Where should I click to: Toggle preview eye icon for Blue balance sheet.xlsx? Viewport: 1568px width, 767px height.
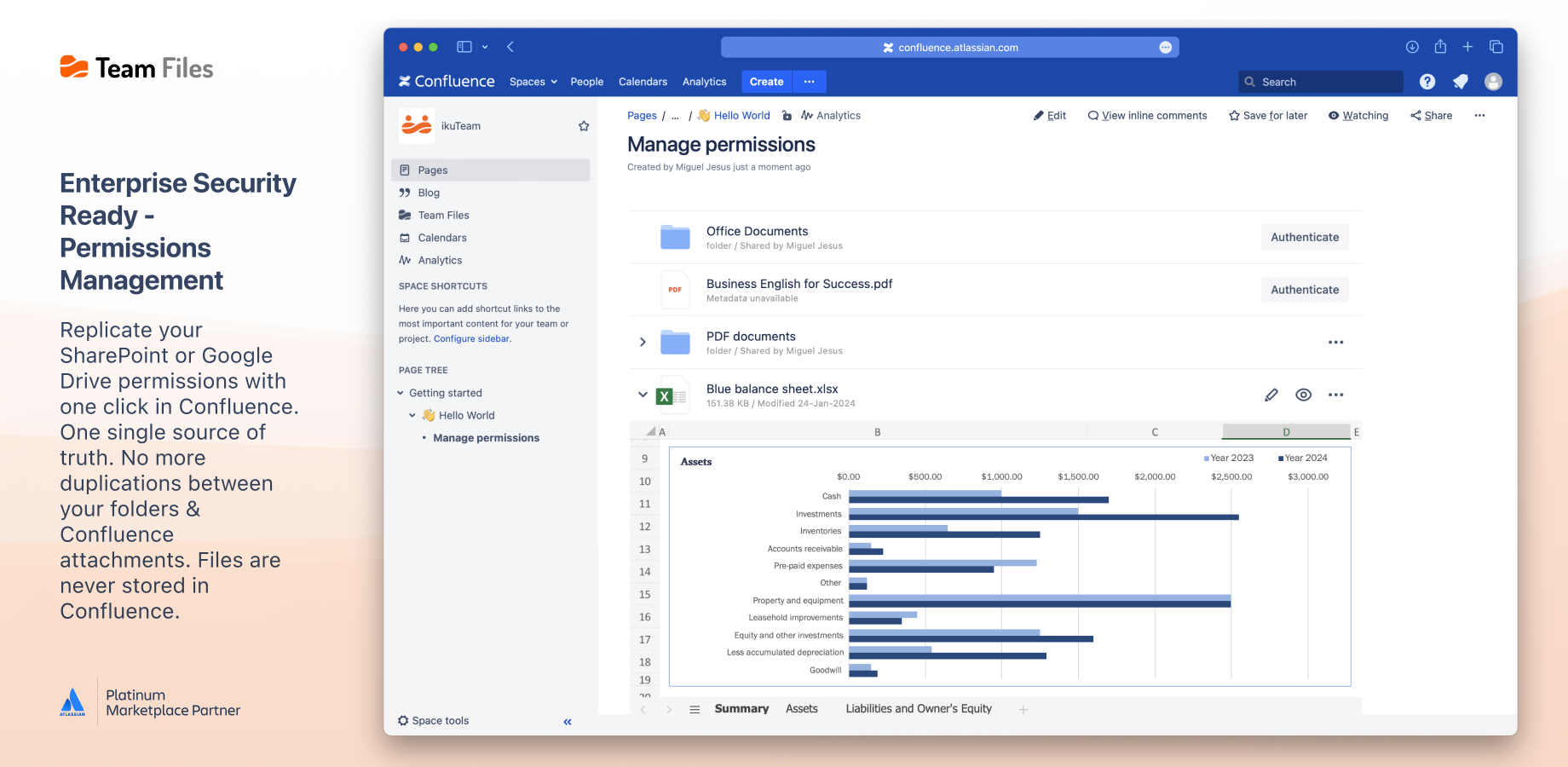pos(1303,395)
